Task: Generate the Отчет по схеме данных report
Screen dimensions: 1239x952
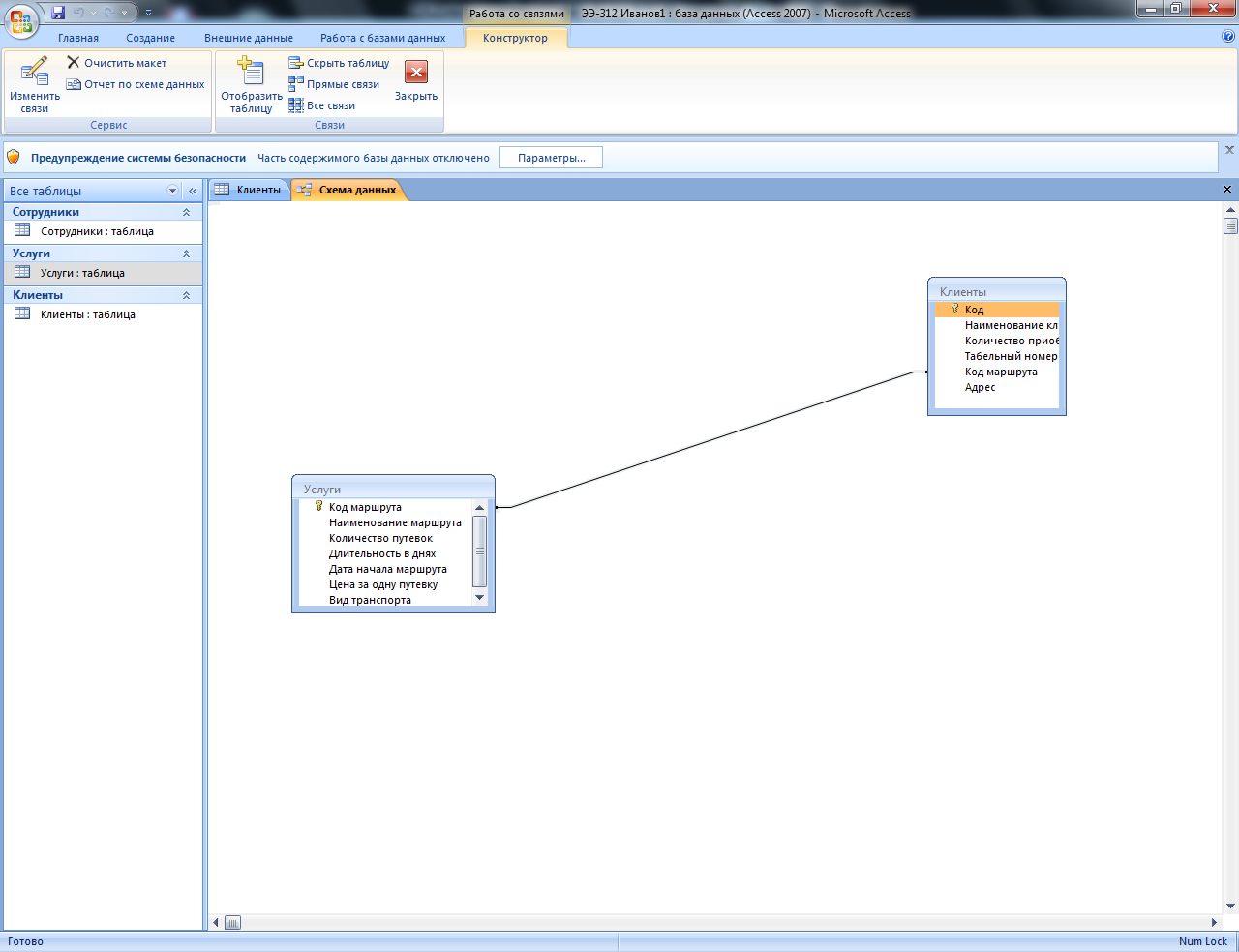Action: pos(136,84)
